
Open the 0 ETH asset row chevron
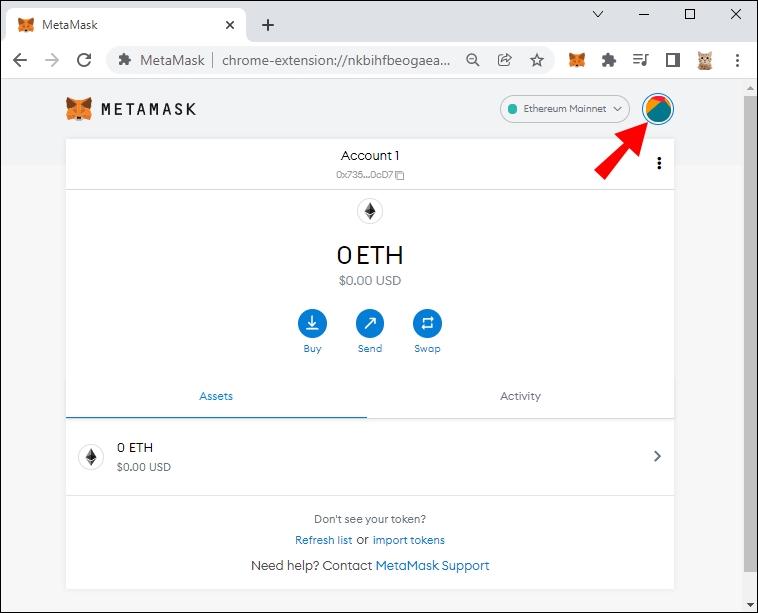657,456
